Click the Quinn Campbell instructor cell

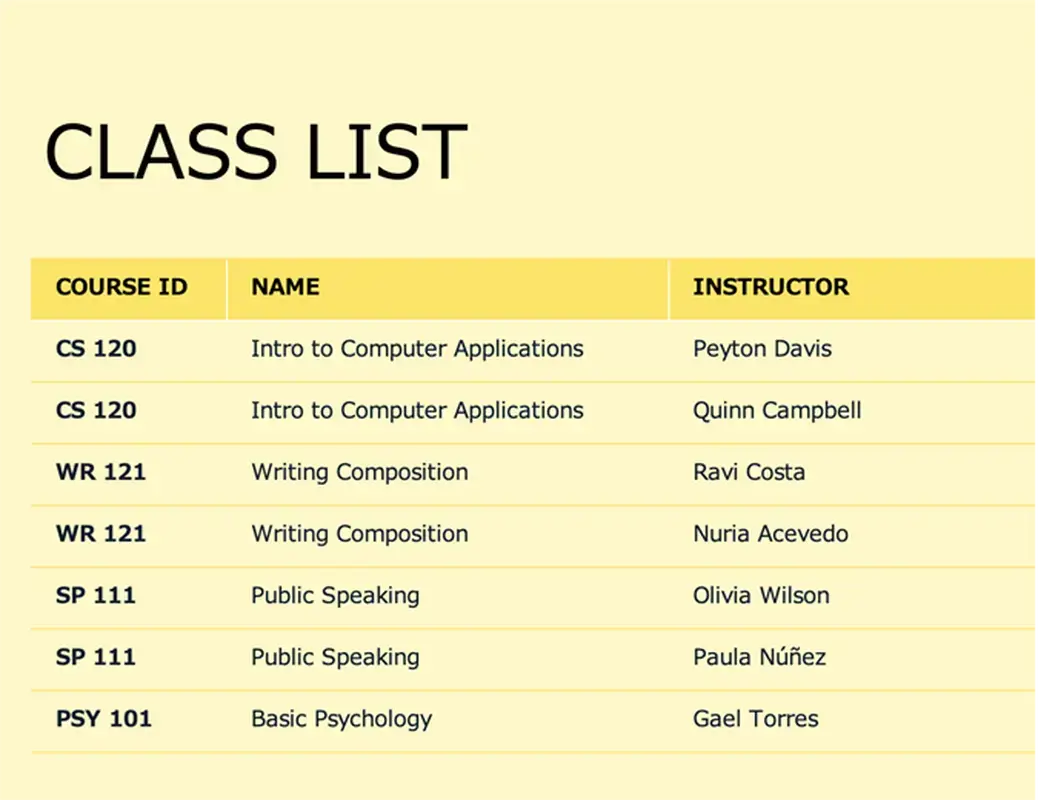click(777, 411)
